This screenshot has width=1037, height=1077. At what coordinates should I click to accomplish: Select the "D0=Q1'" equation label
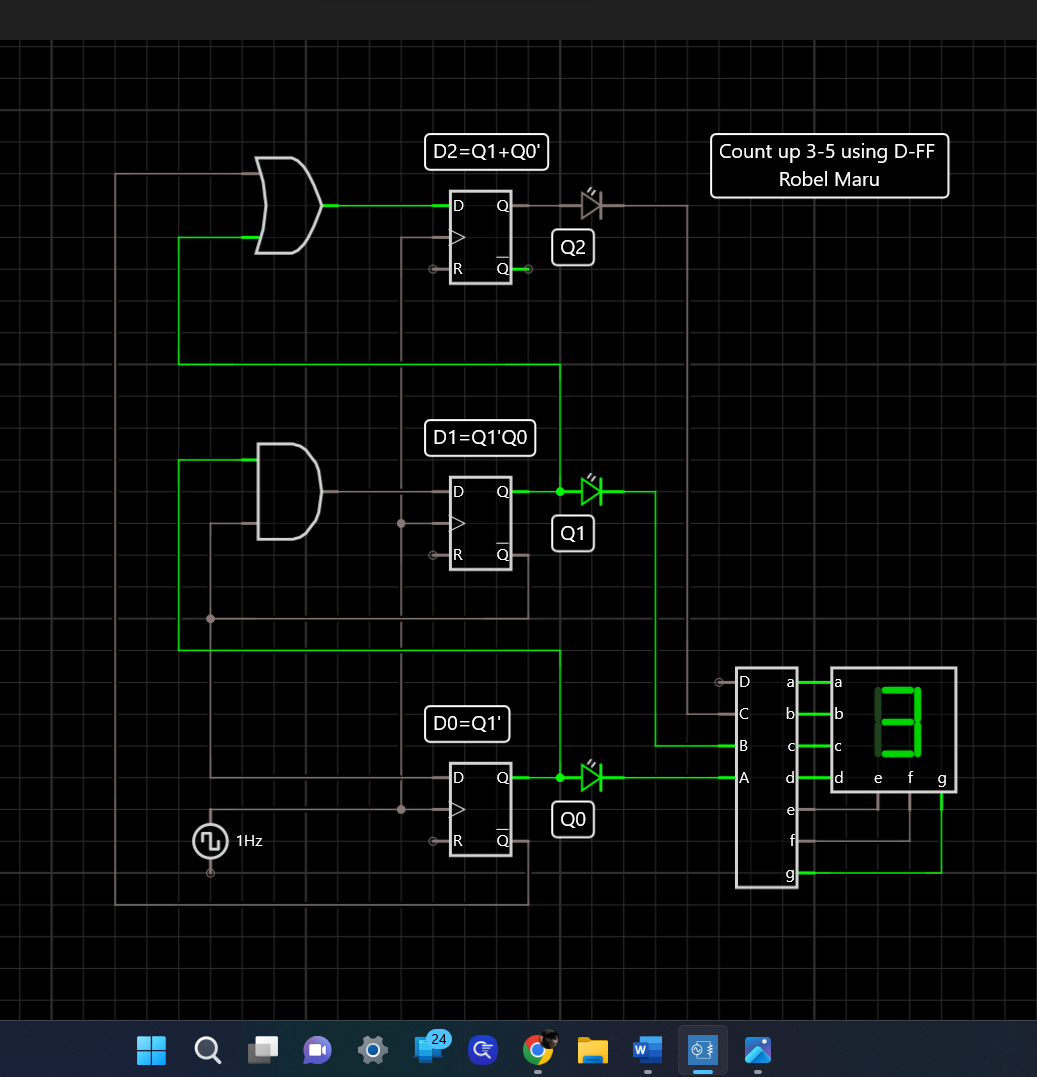click(466, 723)
